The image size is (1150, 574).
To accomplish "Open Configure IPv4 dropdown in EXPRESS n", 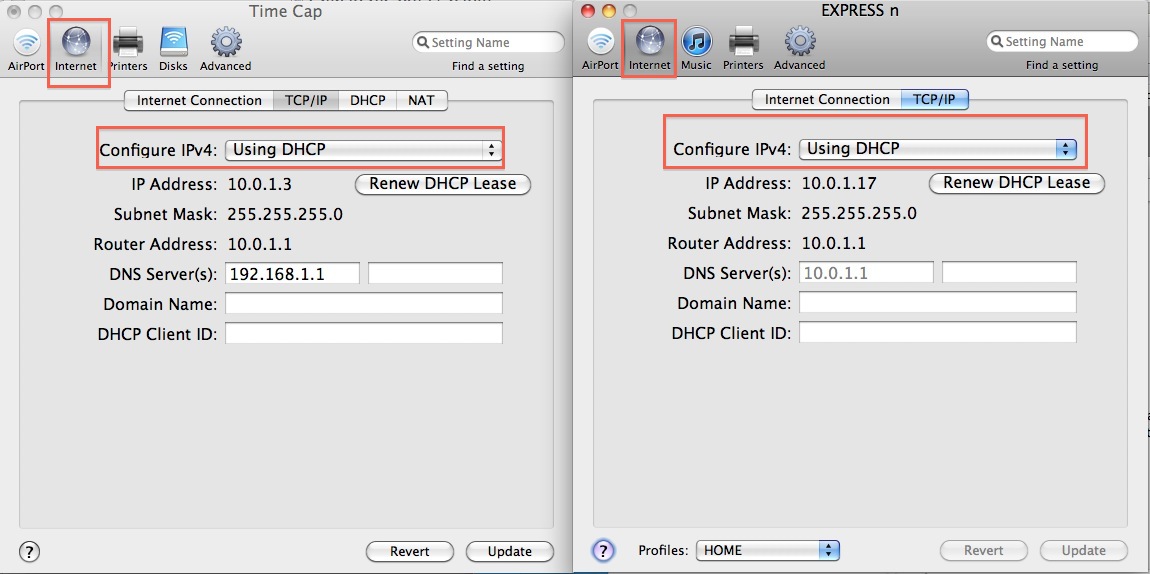I will coord(937,149).
